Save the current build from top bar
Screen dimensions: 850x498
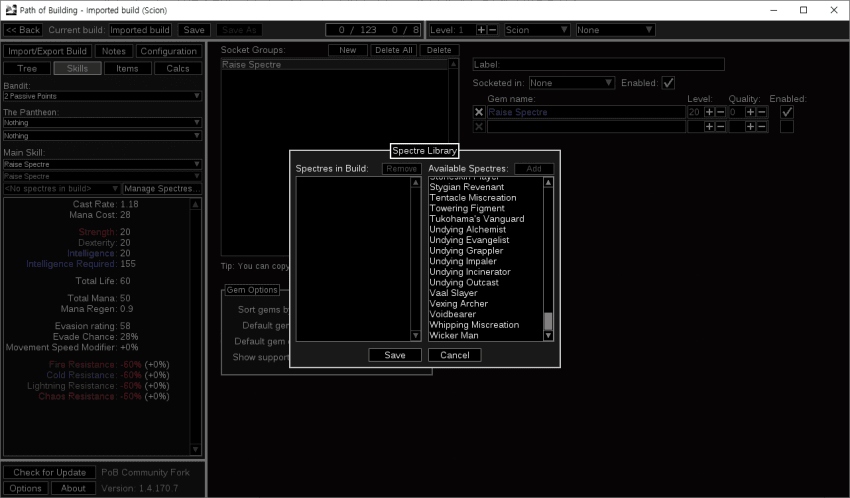point(194,30)
